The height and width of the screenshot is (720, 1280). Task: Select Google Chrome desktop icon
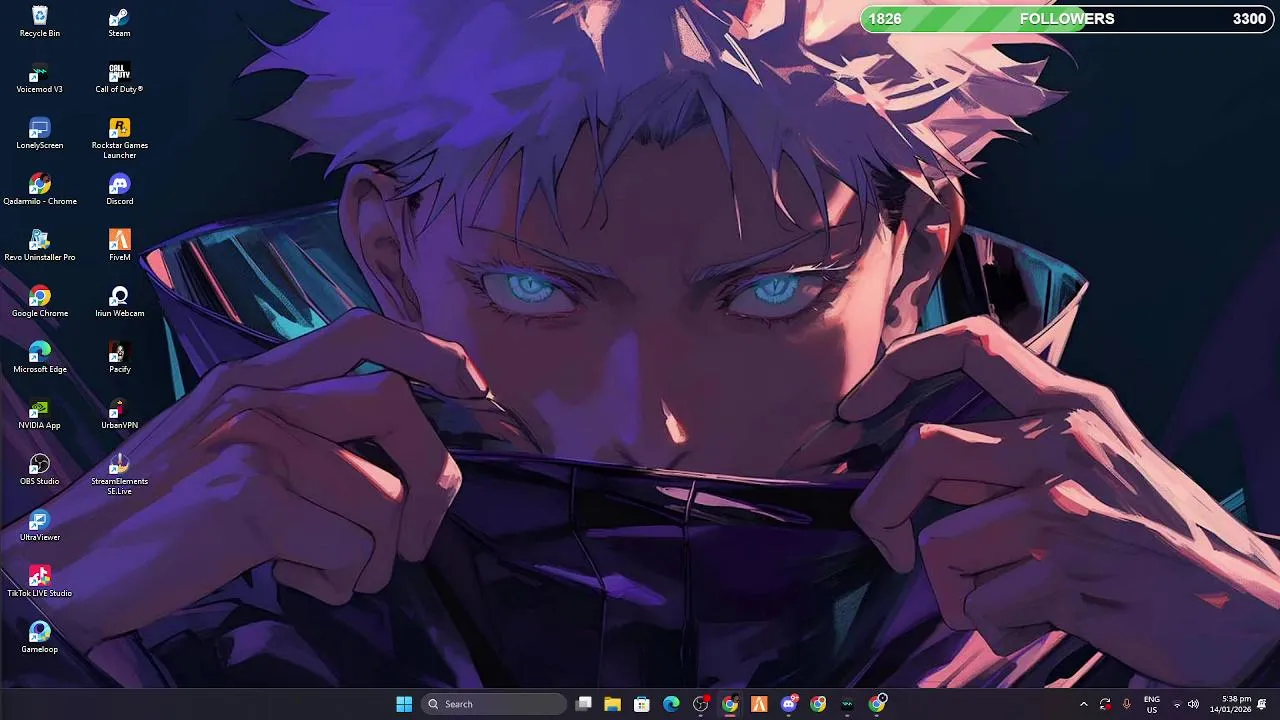tap(40, 302)
